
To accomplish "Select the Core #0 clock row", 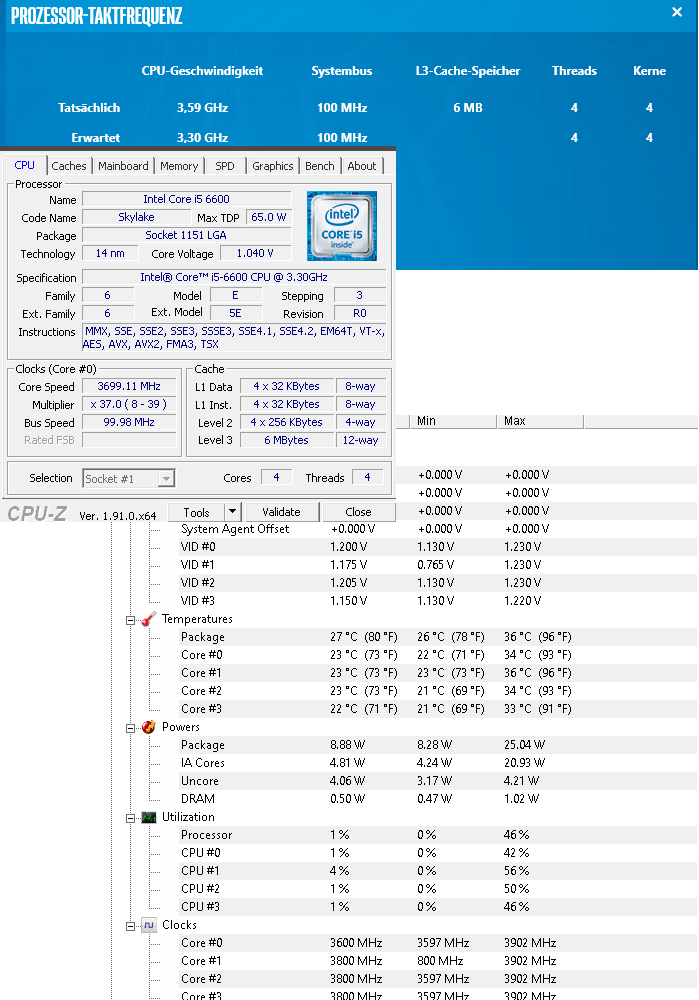I will [x=438, y=943].
